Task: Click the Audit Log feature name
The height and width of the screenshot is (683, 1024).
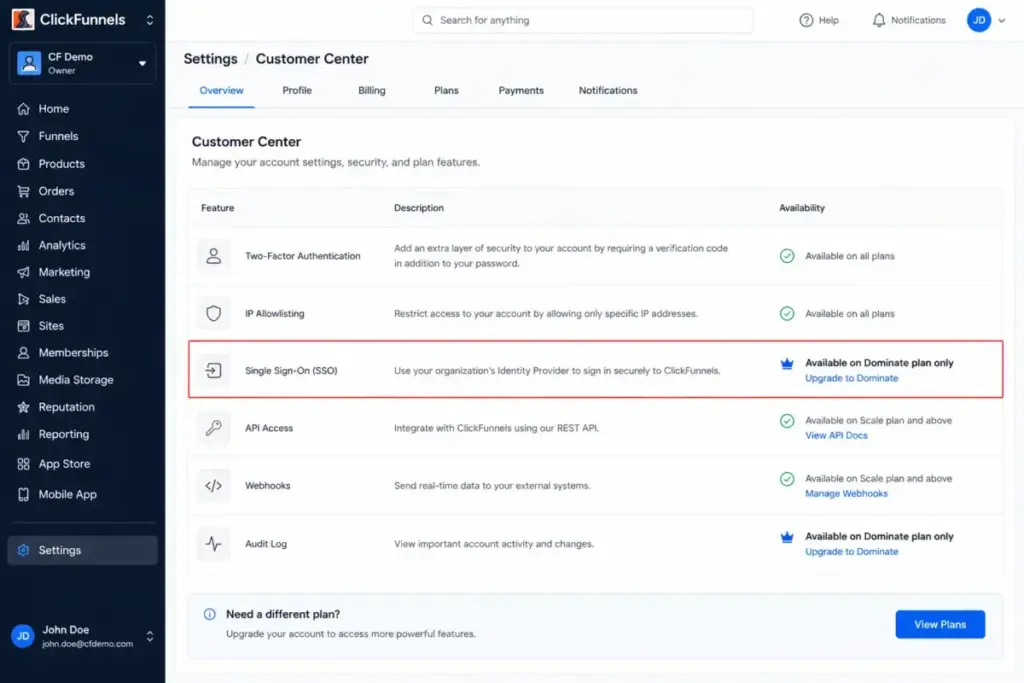Action: tap(266, 544)
